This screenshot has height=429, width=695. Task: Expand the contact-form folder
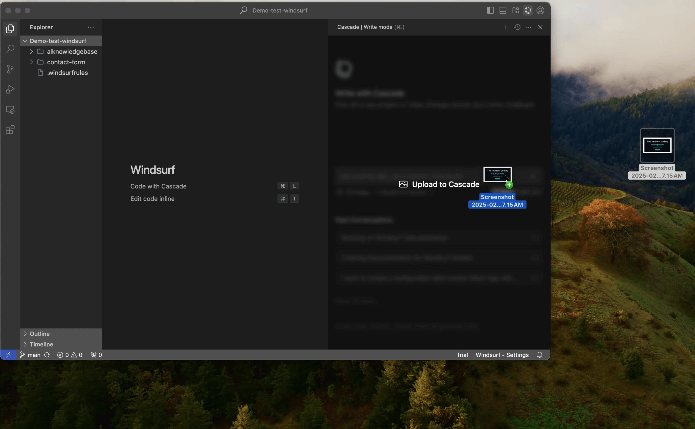coord(61,62)
